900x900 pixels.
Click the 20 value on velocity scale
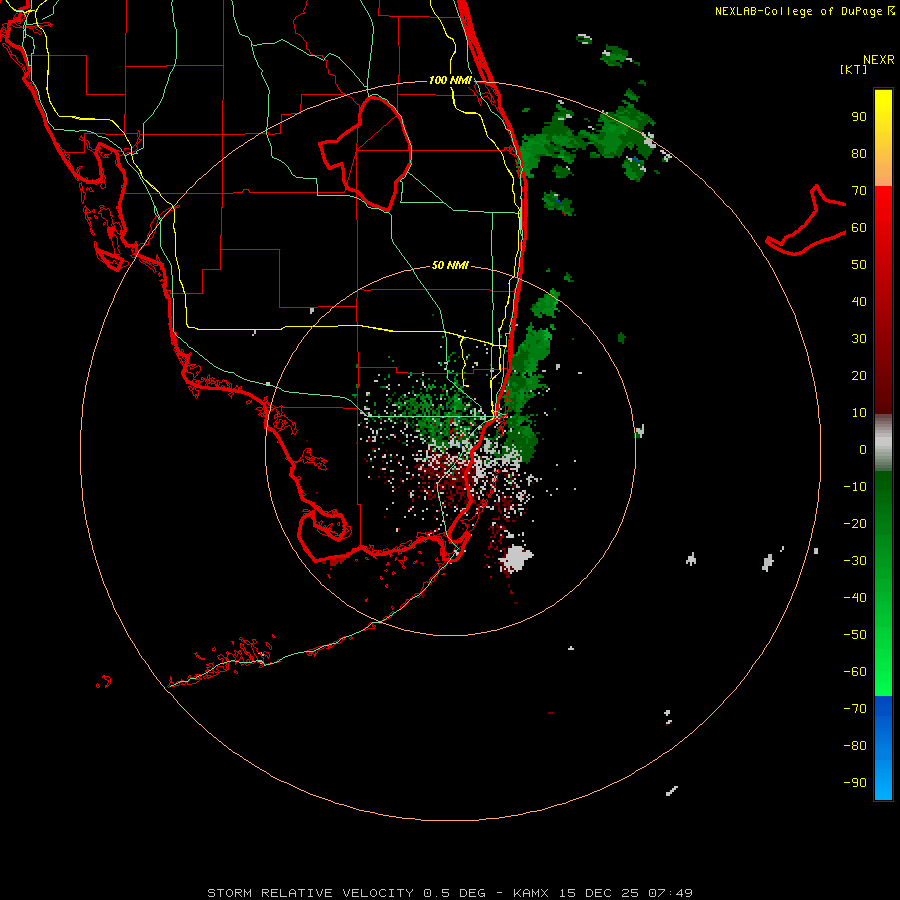point(859,375)
